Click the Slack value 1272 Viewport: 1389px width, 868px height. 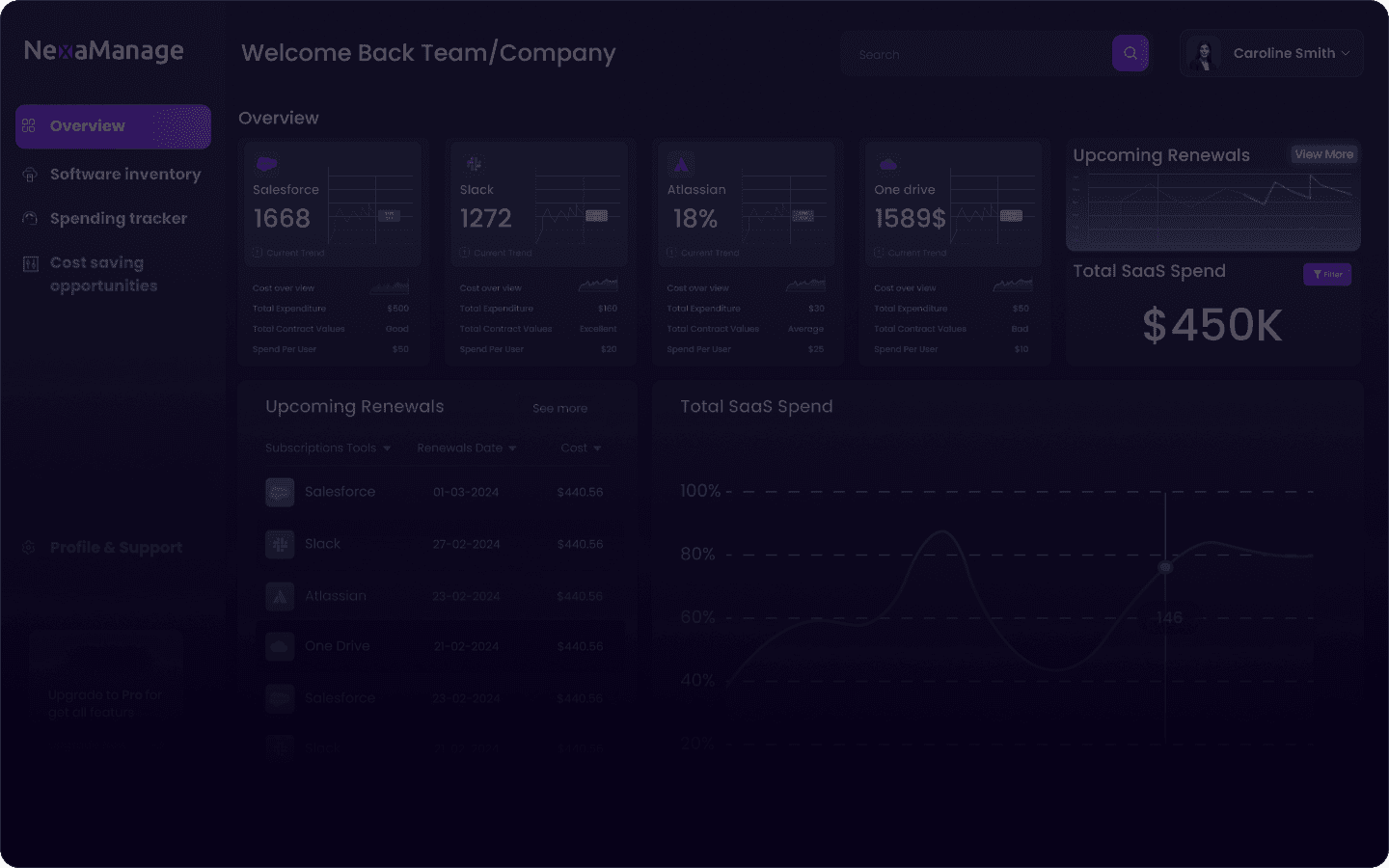[486, 219]
